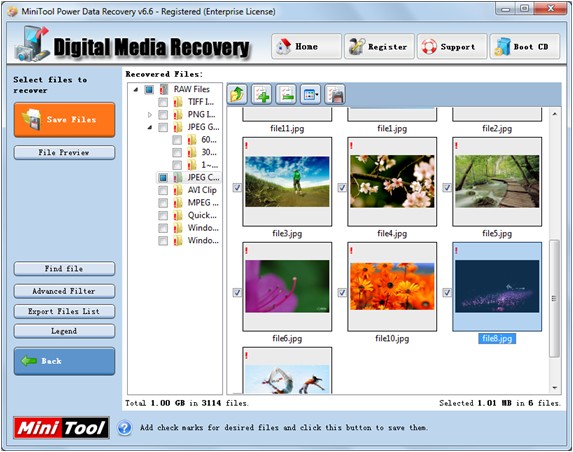Select the file6.jpg purple flower thumbnail

(x=287, y=286)
